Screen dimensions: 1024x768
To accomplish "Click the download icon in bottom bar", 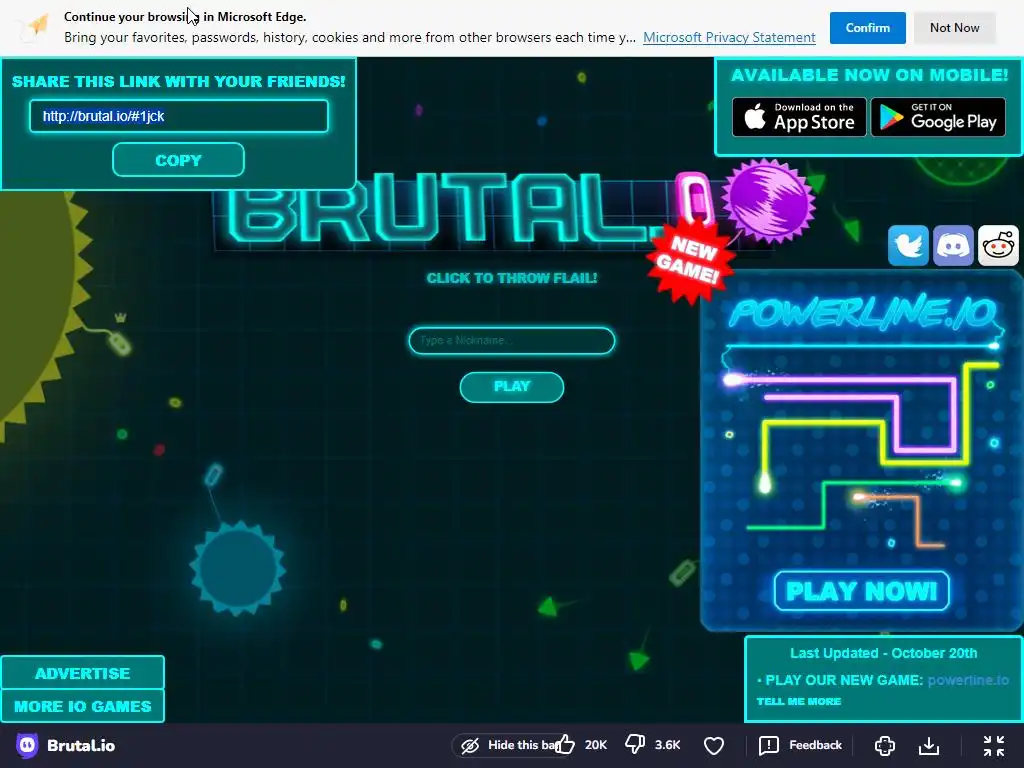I will [929, 745].
